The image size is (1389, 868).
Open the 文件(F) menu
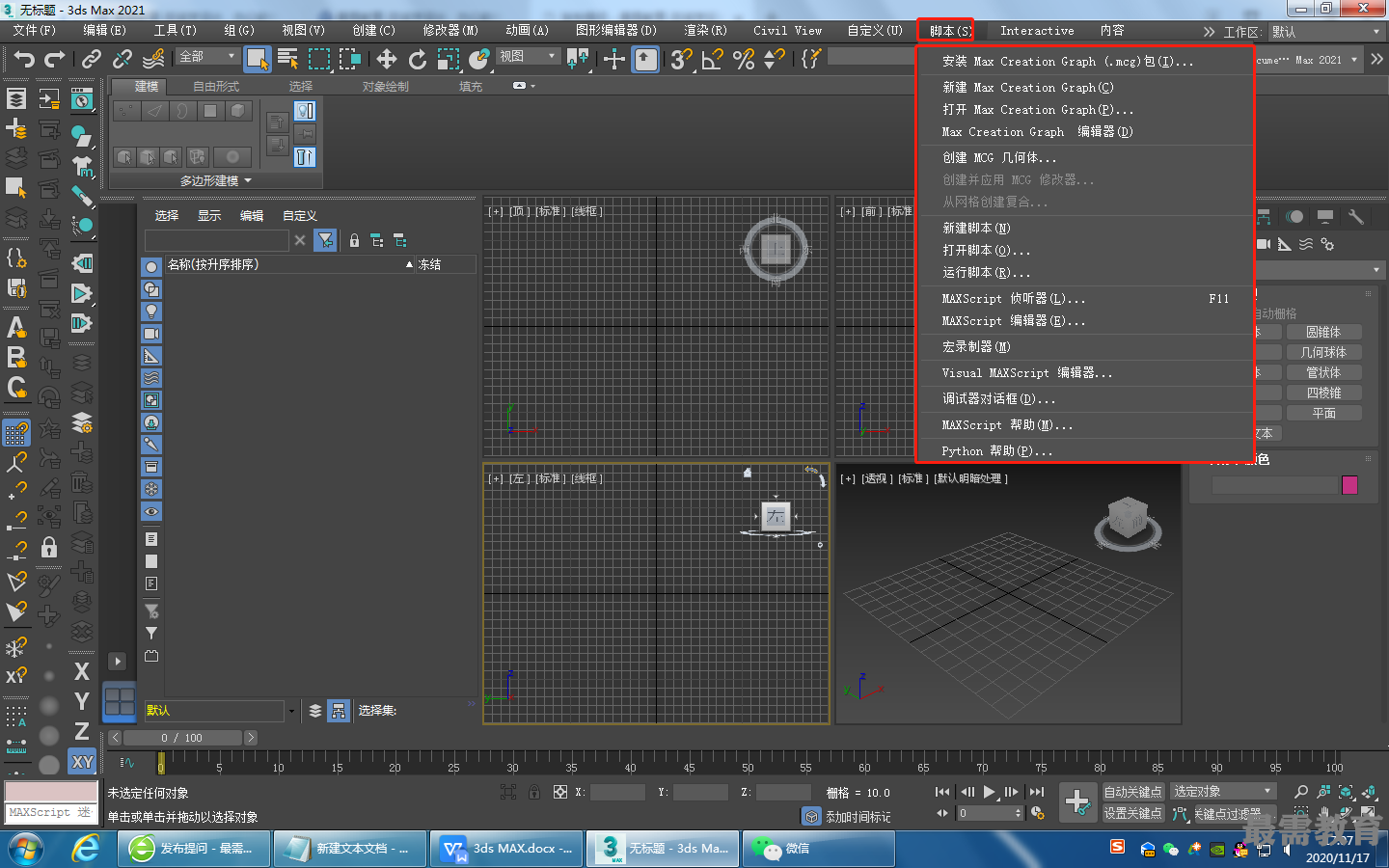click(35, 31)
